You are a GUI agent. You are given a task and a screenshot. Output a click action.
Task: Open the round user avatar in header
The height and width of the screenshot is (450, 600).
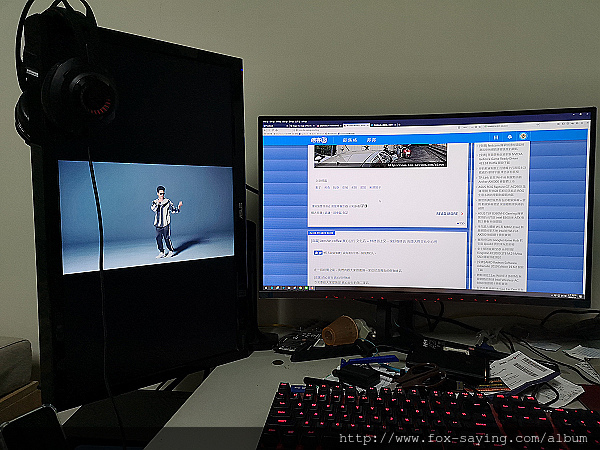[x=523, y=136]
